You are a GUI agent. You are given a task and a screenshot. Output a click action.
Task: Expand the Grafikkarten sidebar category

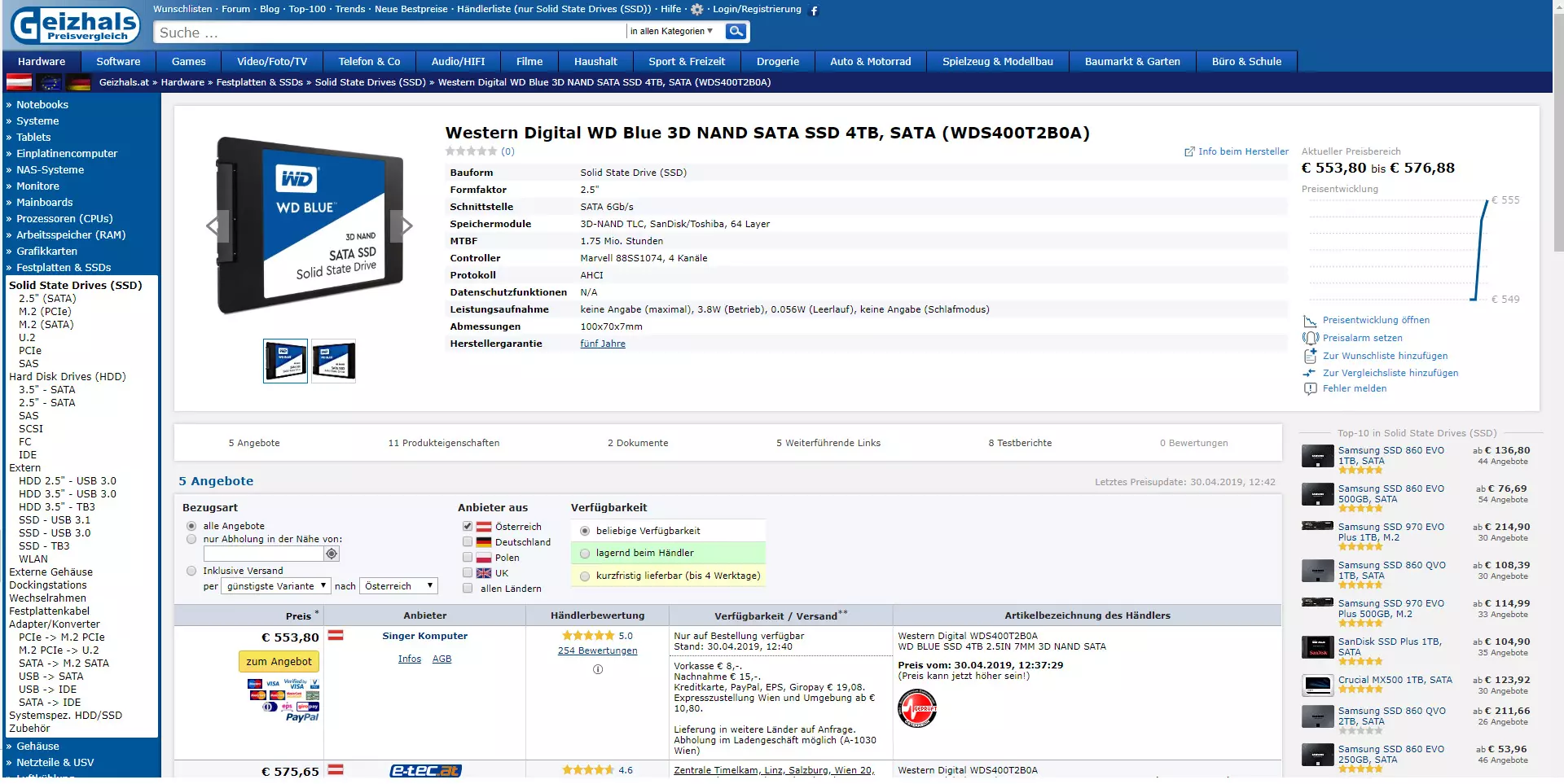pyautogui.click(x=46, y=252)
